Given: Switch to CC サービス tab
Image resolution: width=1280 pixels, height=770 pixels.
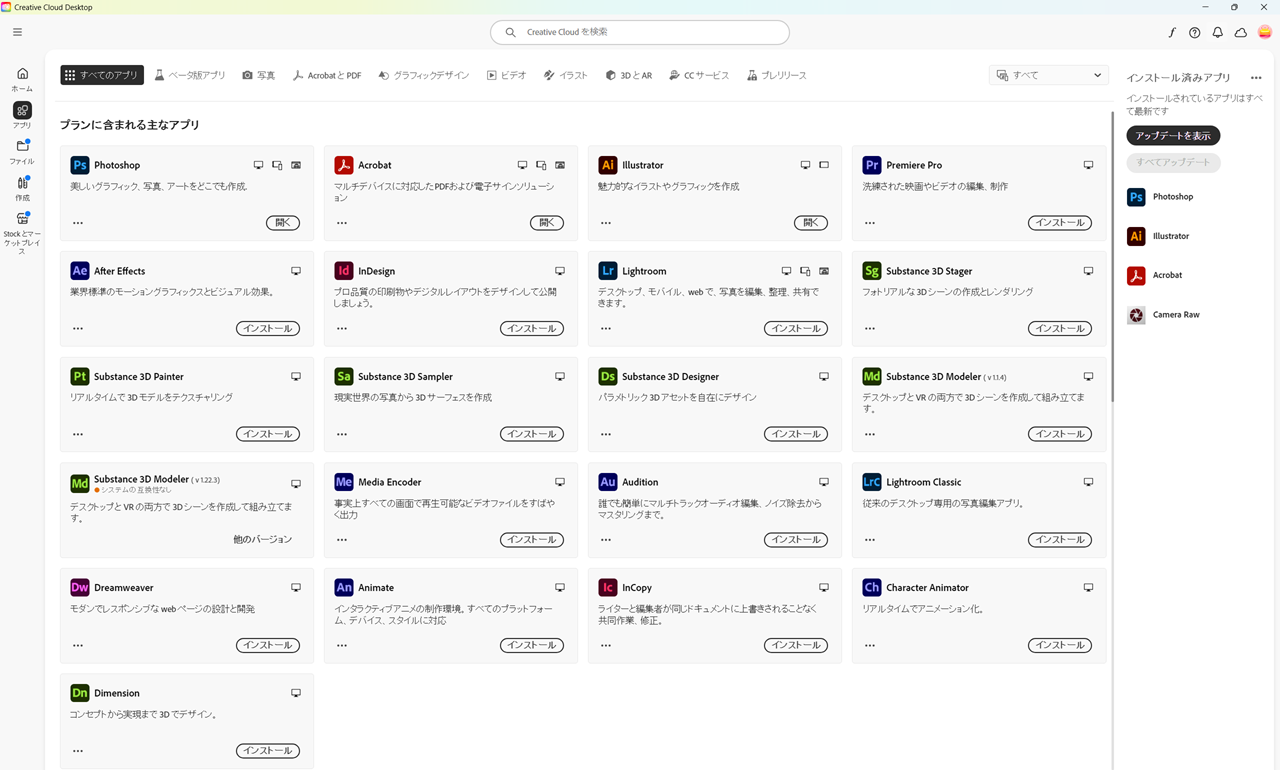Looking at the screenshot, I should point(700,75).
